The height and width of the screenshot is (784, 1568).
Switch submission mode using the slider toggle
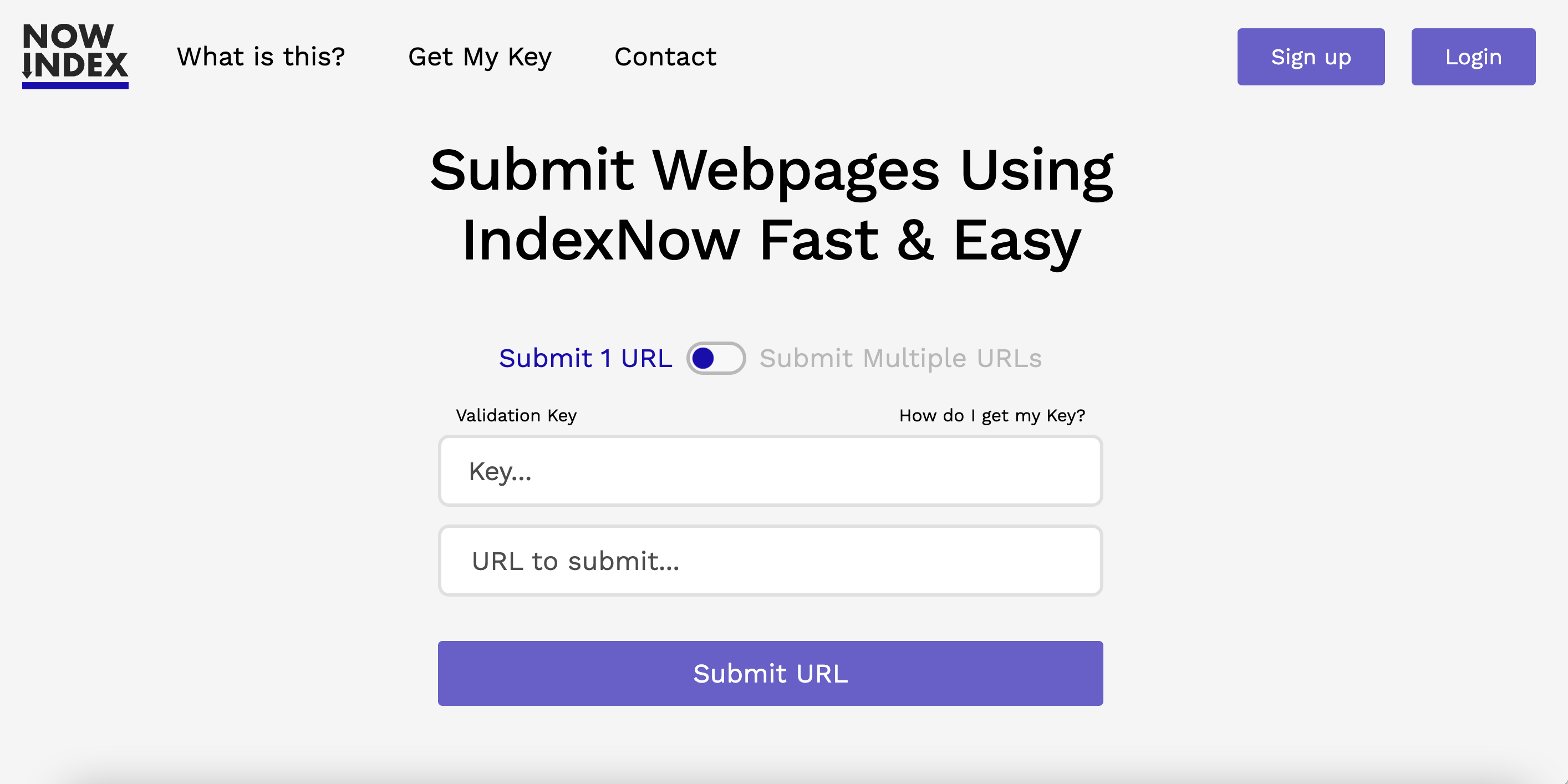click(x=716, y=359)
